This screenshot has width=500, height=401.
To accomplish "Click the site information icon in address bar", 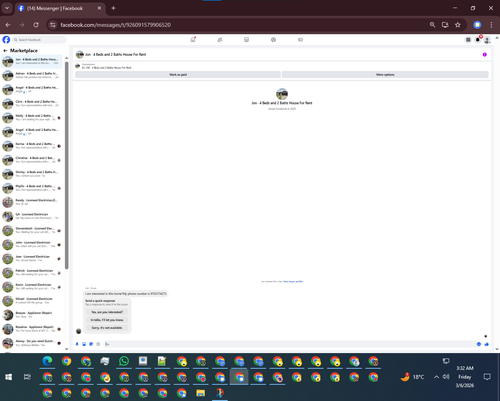I will (x=53, y=25).
